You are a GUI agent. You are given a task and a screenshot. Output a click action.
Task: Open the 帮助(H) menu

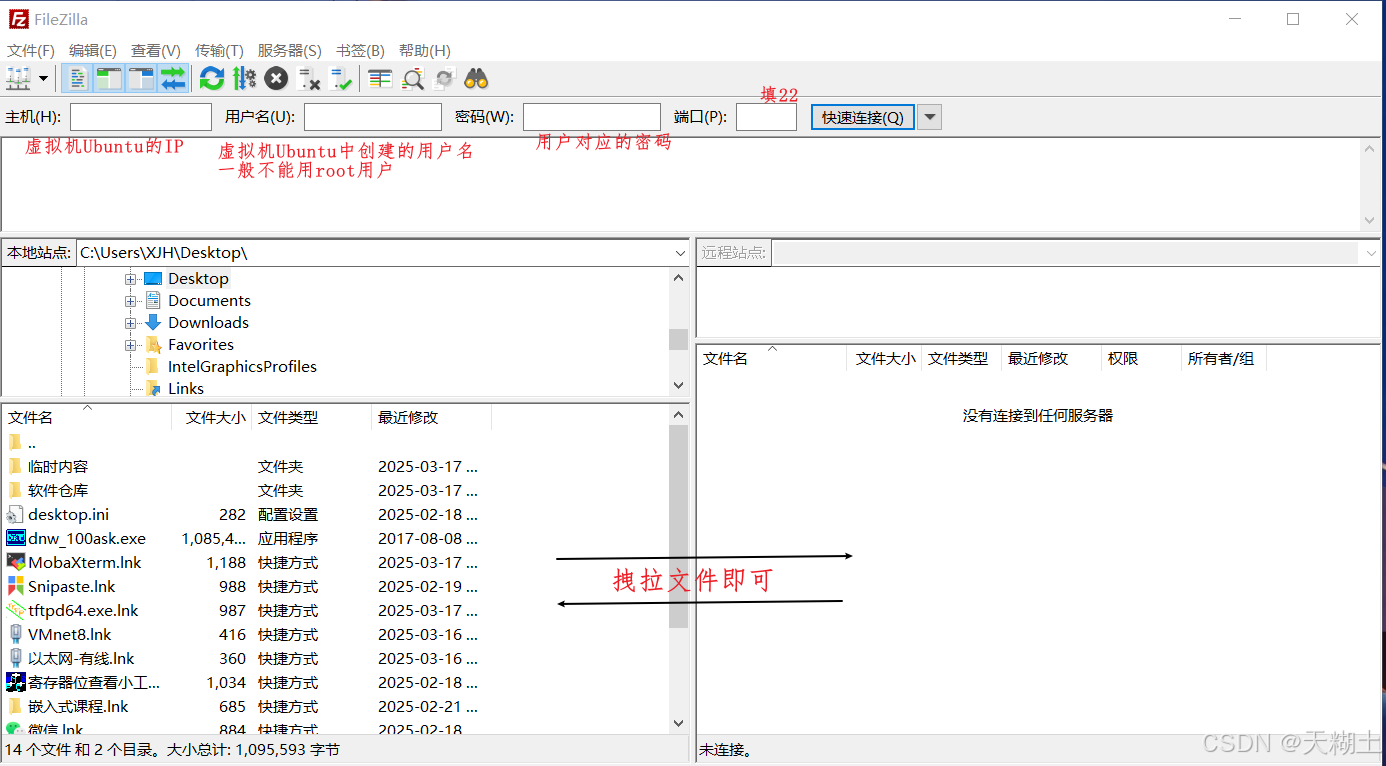tap(425, 50)
